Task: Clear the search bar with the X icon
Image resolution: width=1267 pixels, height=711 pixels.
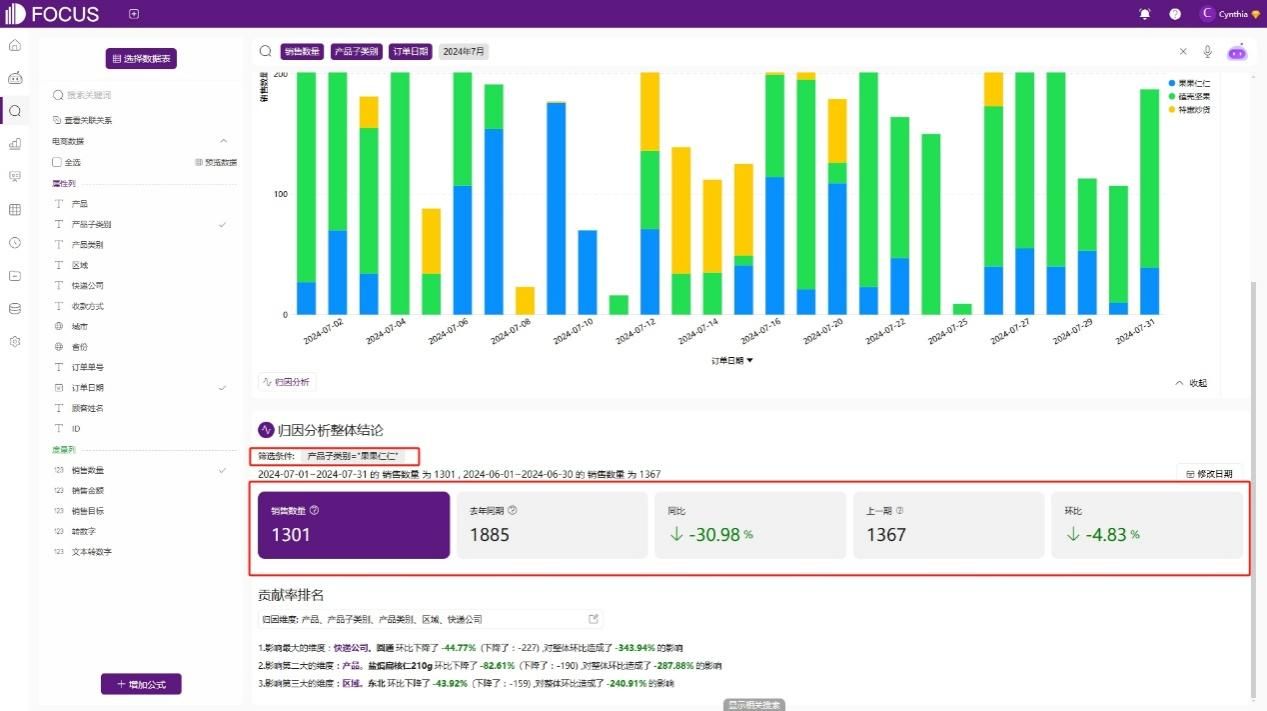Action: click(1183, 51)
